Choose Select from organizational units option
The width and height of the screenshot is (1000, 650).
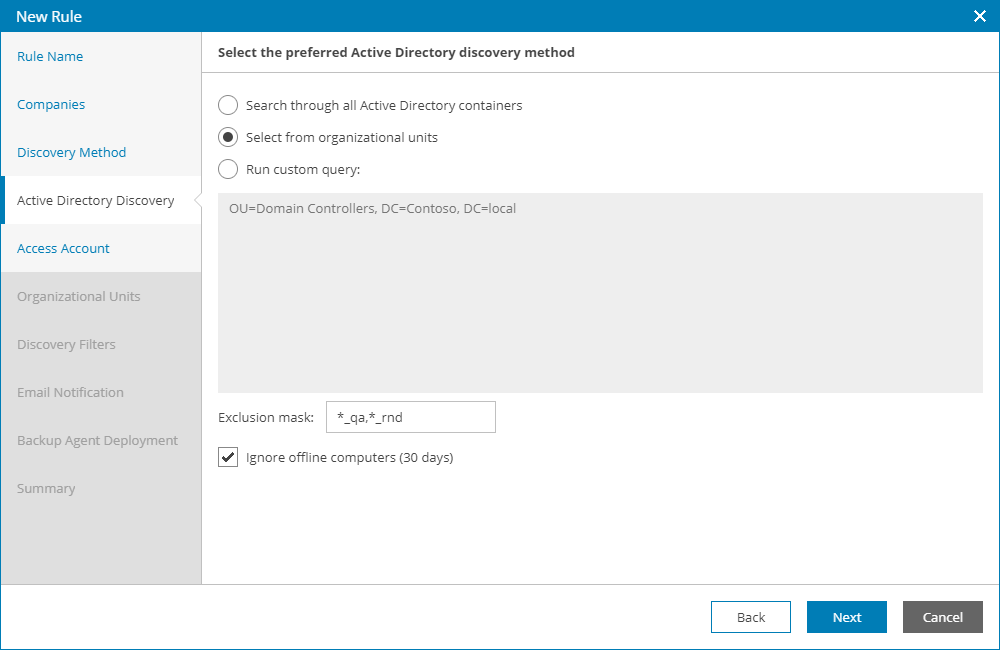coord(228,137)
